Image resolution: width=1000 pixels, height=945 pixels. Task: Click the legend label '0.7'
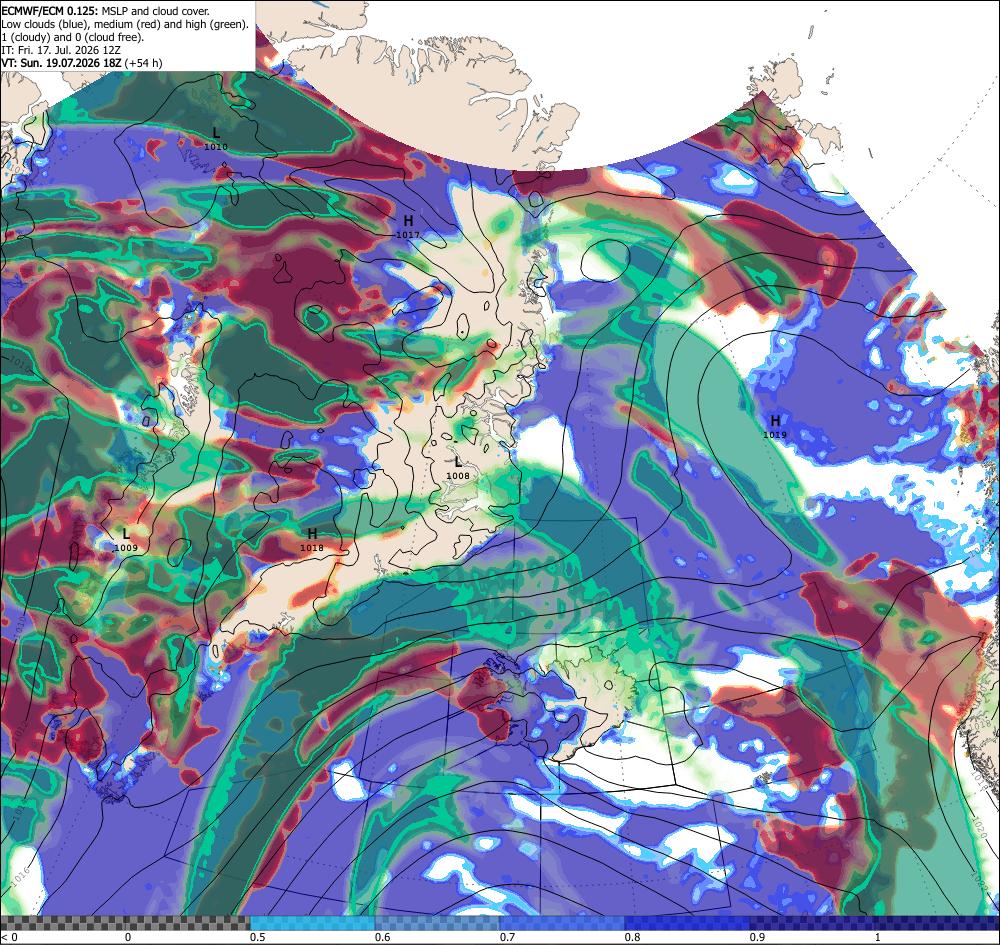(x=507, y=937)
